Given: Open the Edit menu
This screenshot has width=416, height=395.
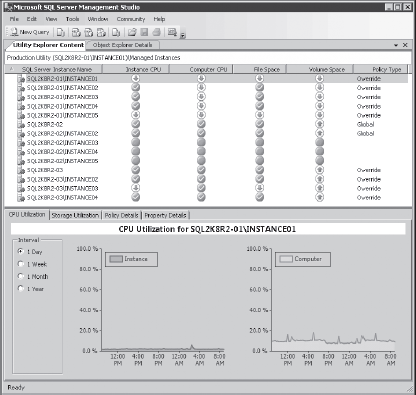Looking at the screenshot, I should [32, 19].
